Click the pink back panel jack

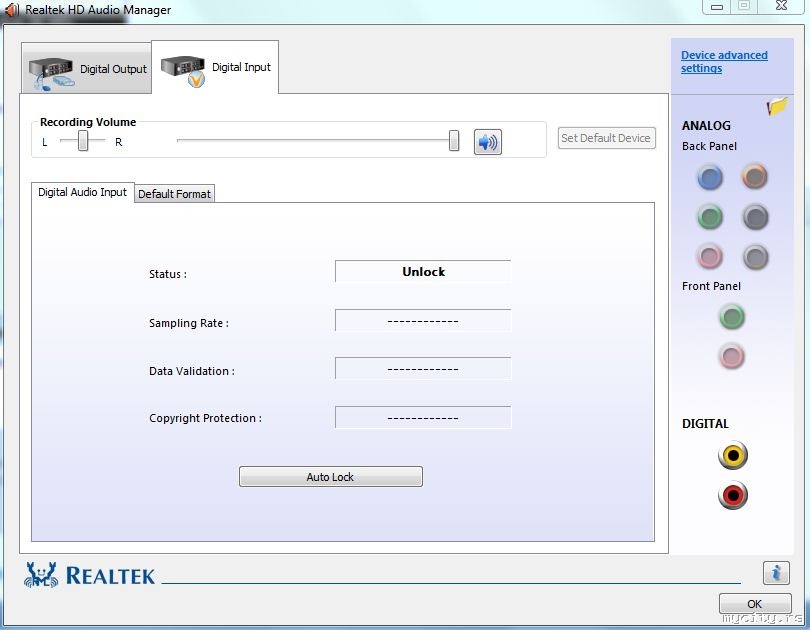pyautogui.click(x=710, y=256)
